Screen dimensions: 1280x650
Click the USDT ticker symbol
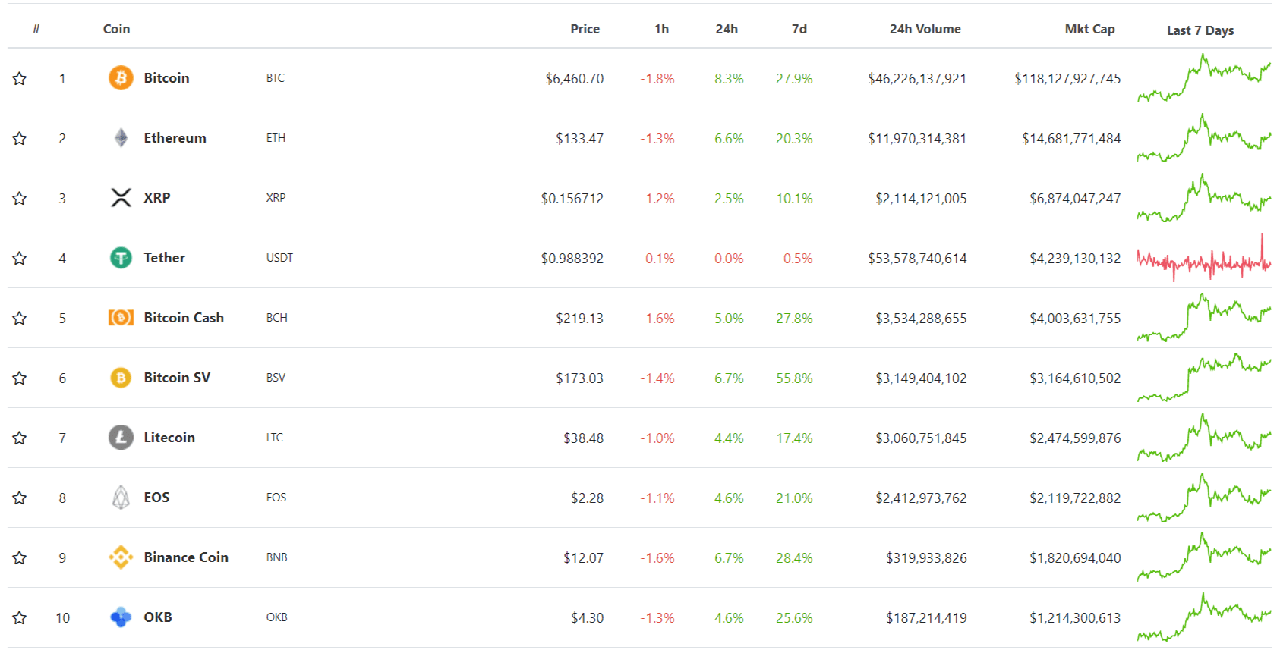pos(280,258)
